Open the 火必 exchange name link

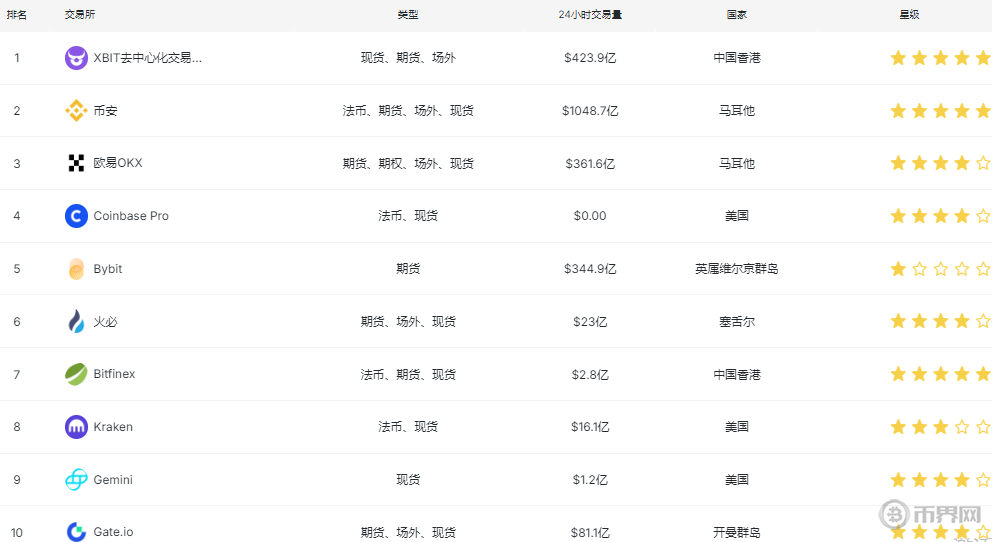[x=105, y=321]
